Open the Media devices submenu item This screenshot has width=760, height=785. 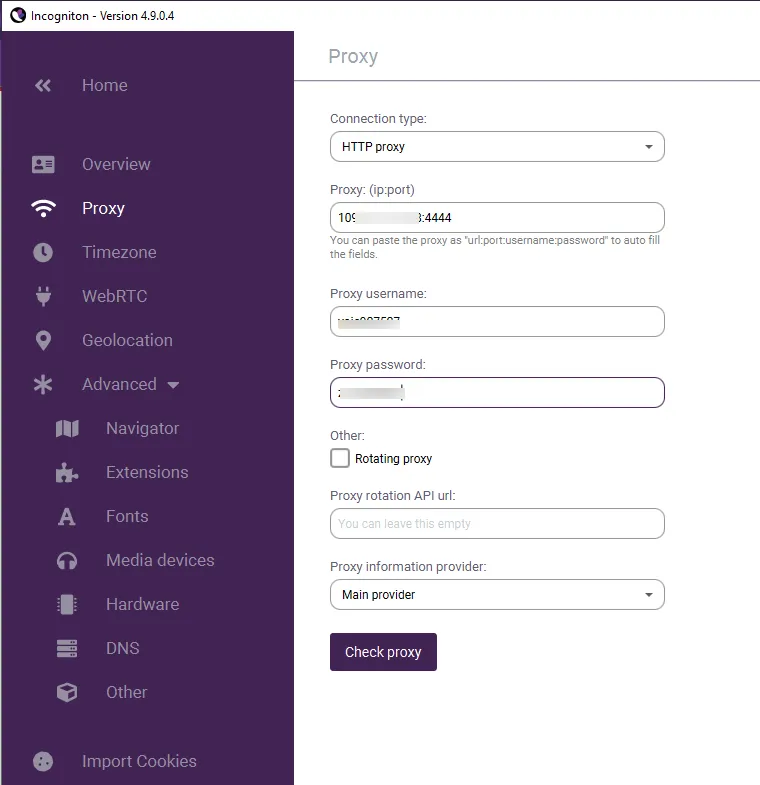point(160,560)
